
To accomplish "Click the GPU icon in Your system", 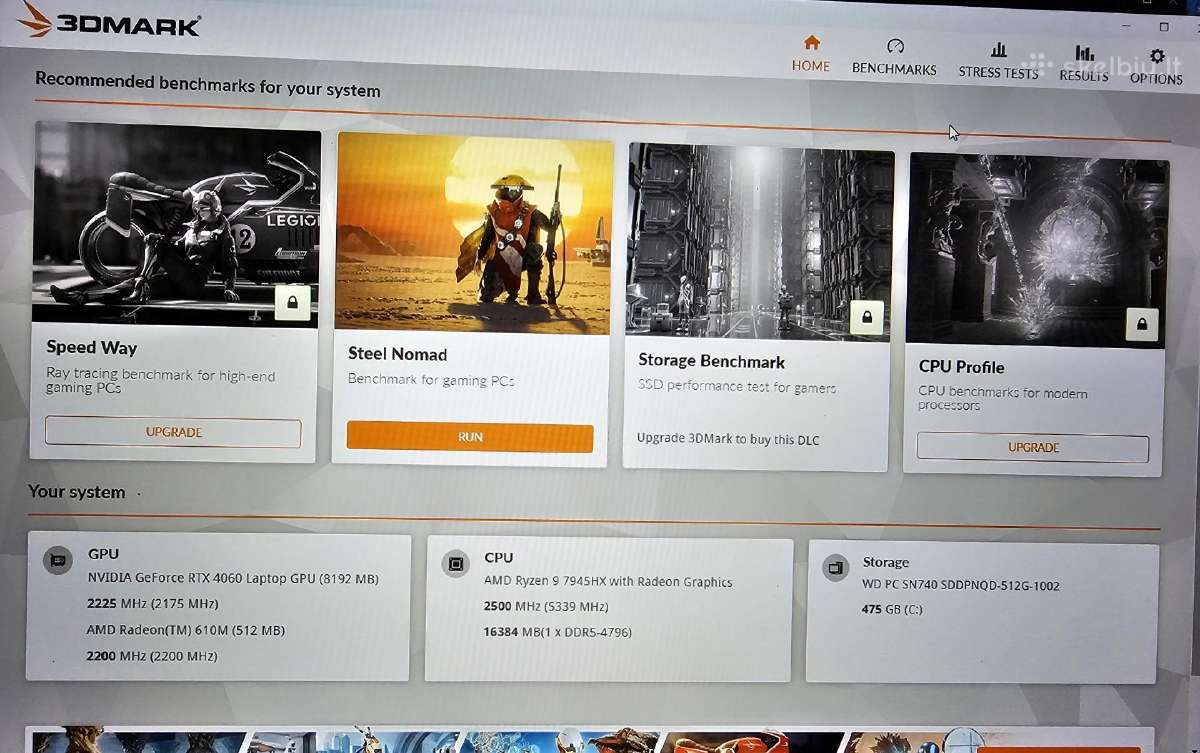I will pyautogui.click(x=58, y=560).
